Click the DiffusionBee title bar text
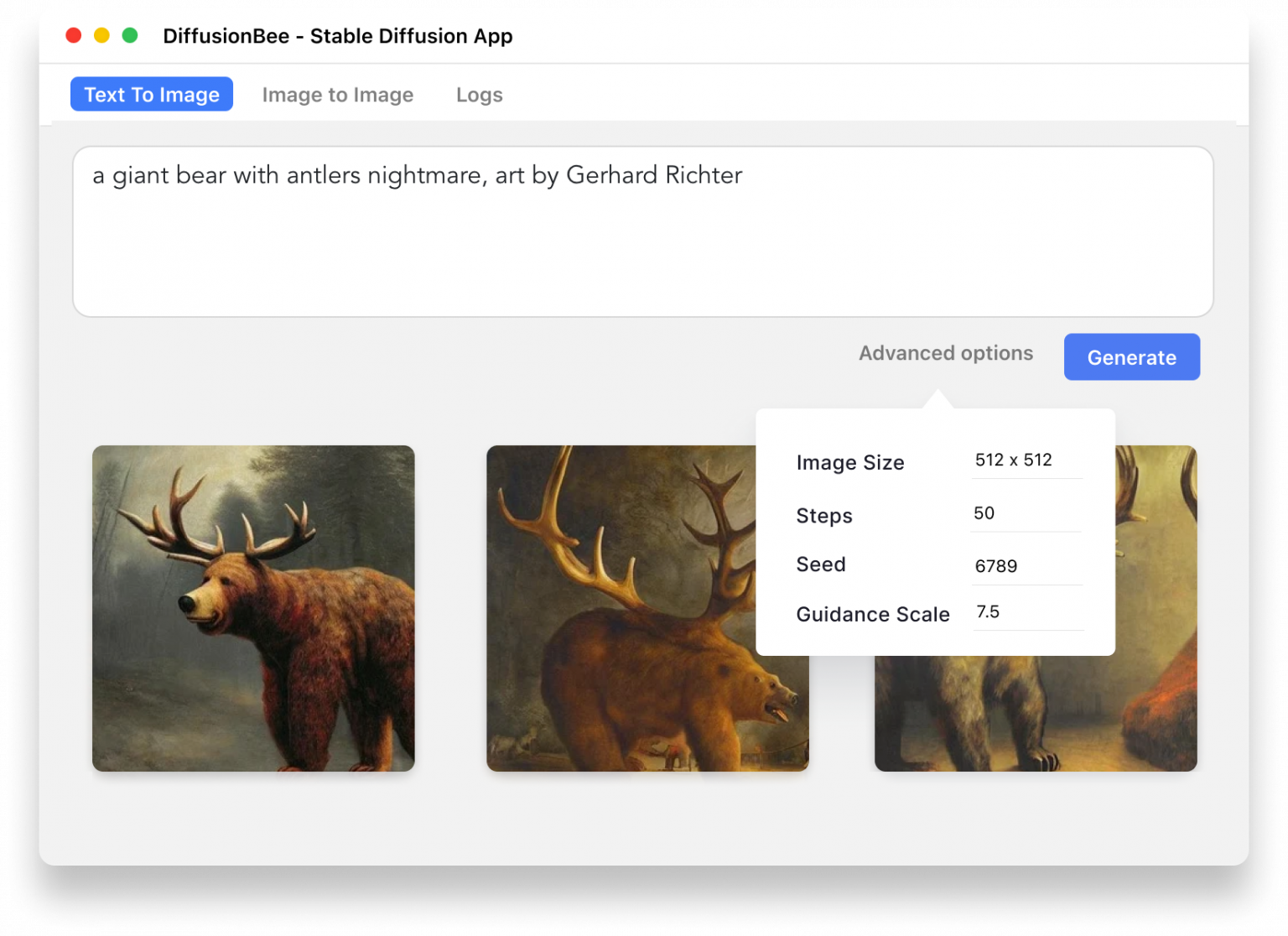 (x=339, y=36)
